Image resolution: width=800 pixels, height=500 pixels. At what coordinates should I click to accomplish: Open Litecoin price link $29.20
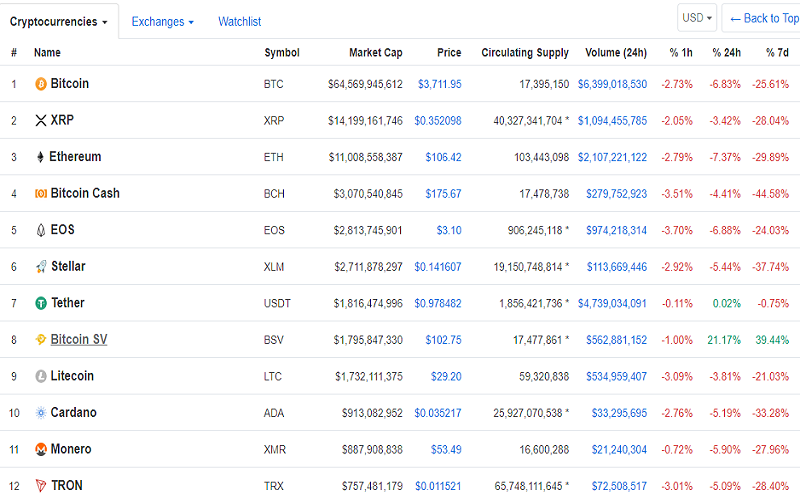tap(446, 377)
